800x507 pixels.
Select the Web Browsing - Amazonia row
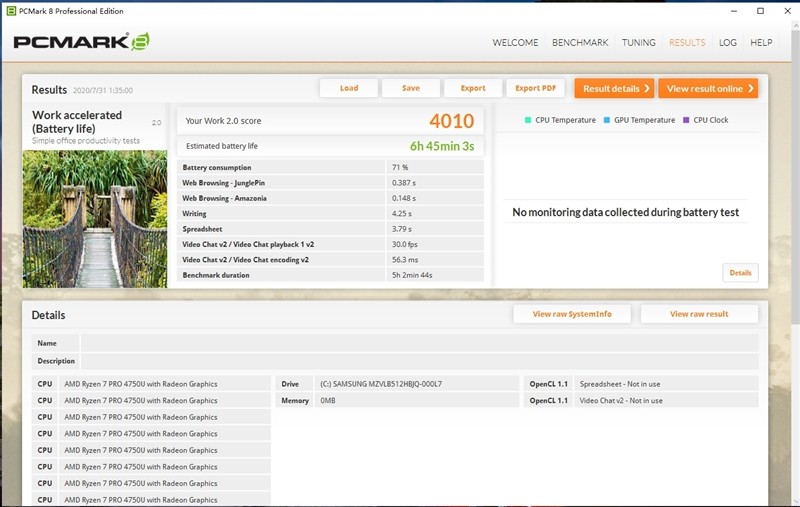coord(330,198)
